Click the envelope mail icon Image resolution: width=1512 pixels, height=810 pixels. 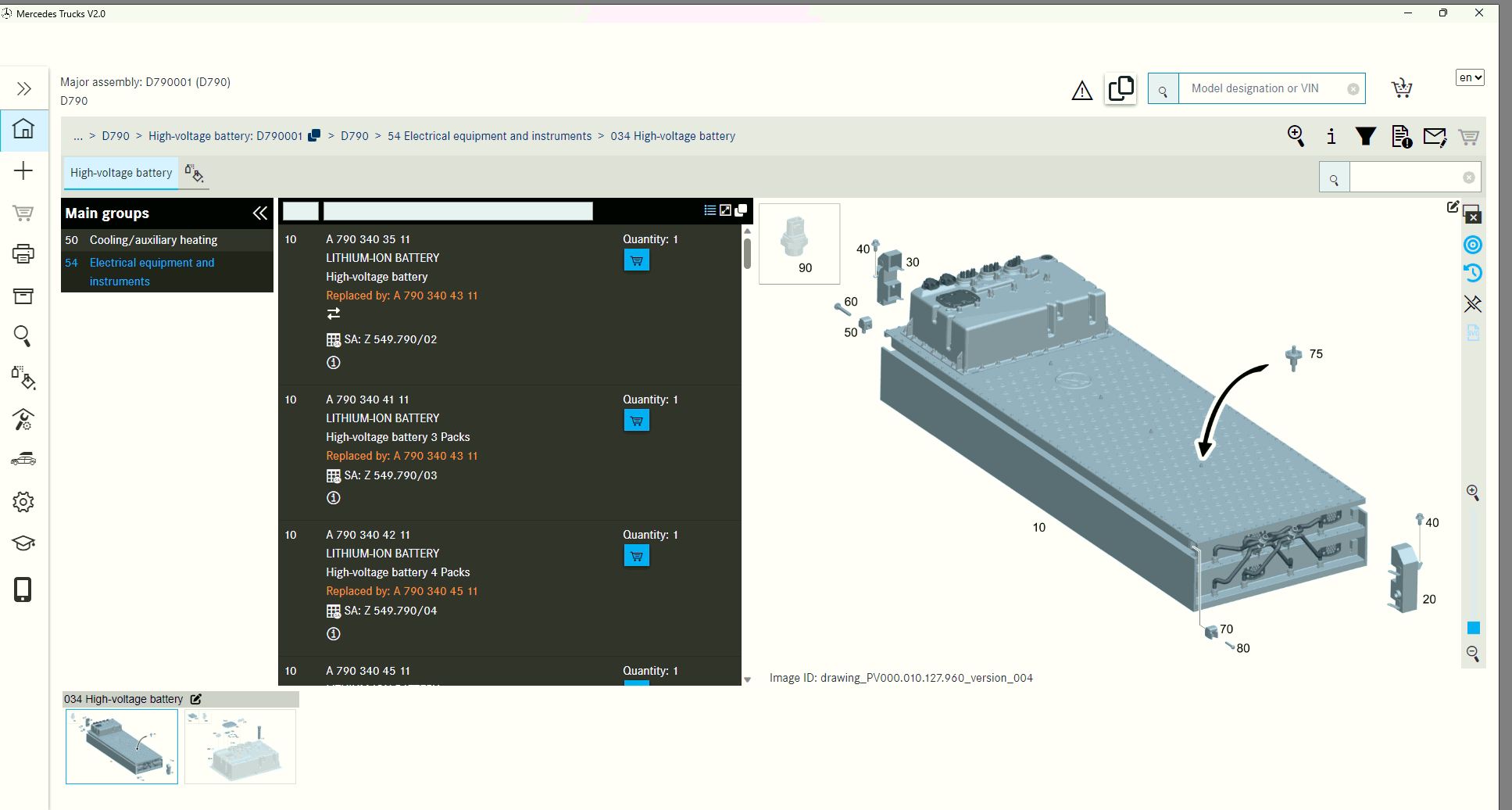click(x=1435, y=137)
